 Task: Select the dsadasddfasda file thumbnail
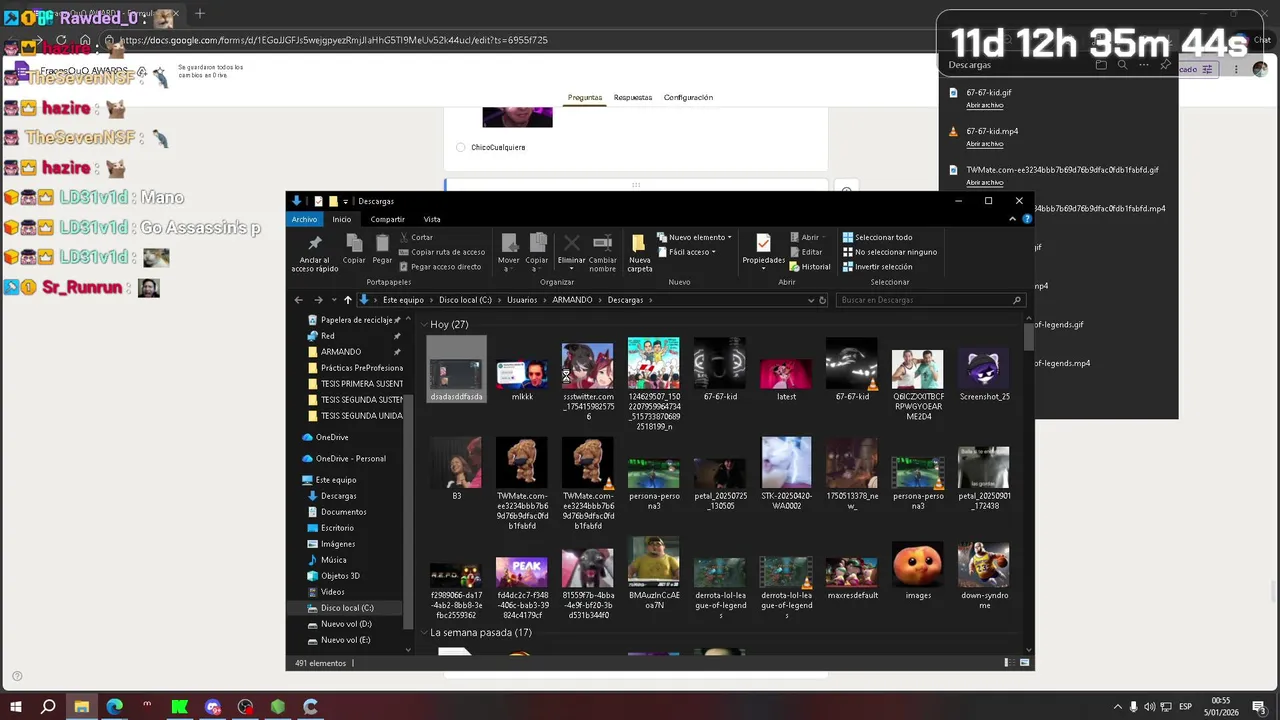[456, 371]
